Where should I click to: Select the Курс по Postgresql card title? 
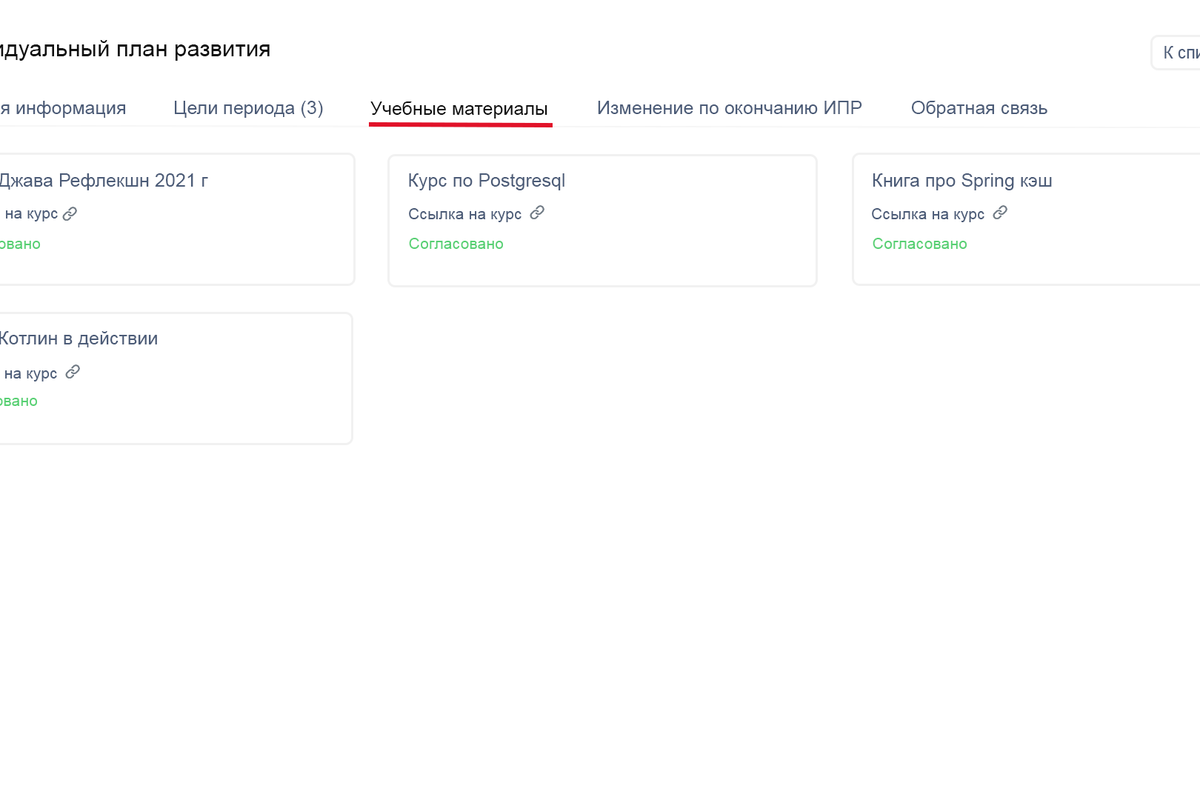coord(487,181)
